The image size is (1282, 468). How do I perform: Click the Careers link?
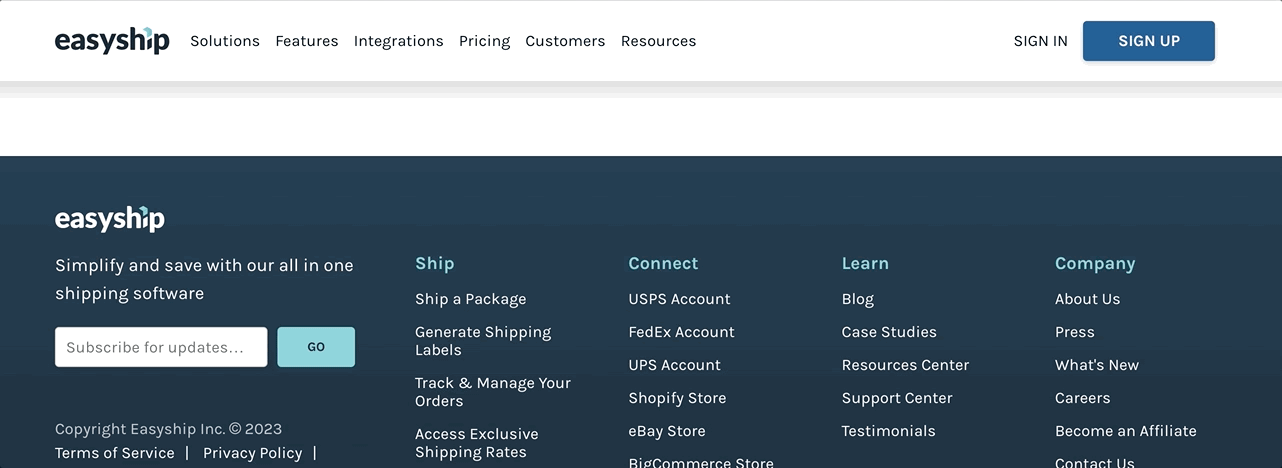point(1082,398)
